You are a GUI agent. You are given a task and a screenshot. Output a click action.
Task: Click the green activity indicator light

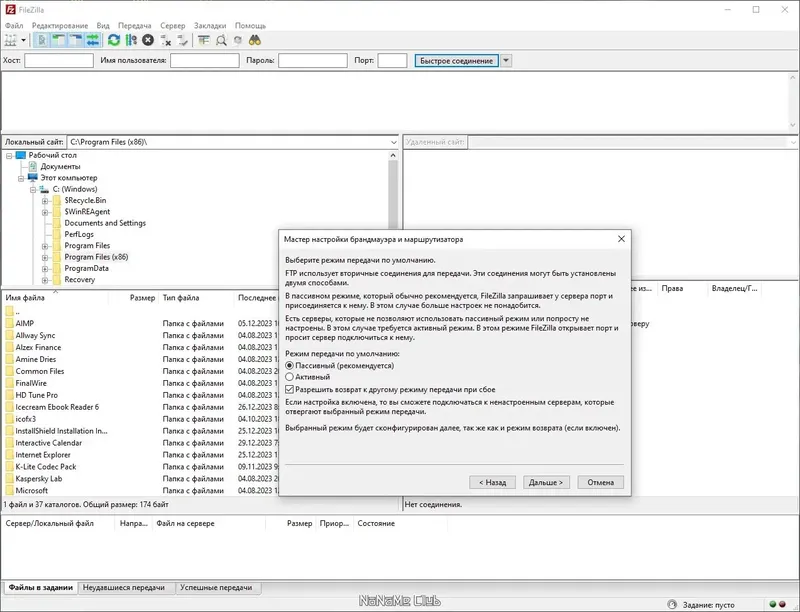[x=772, y=604]
